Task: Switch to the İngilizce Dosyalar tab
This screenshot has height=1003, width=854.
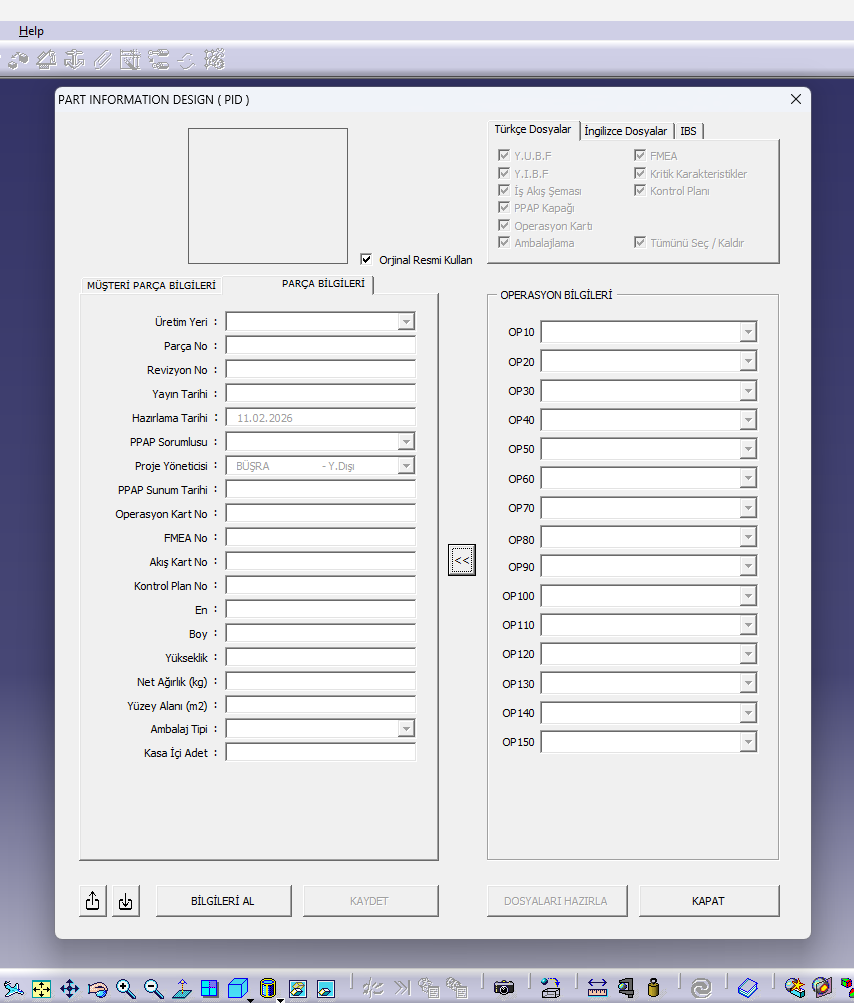Action: [625, 131]
